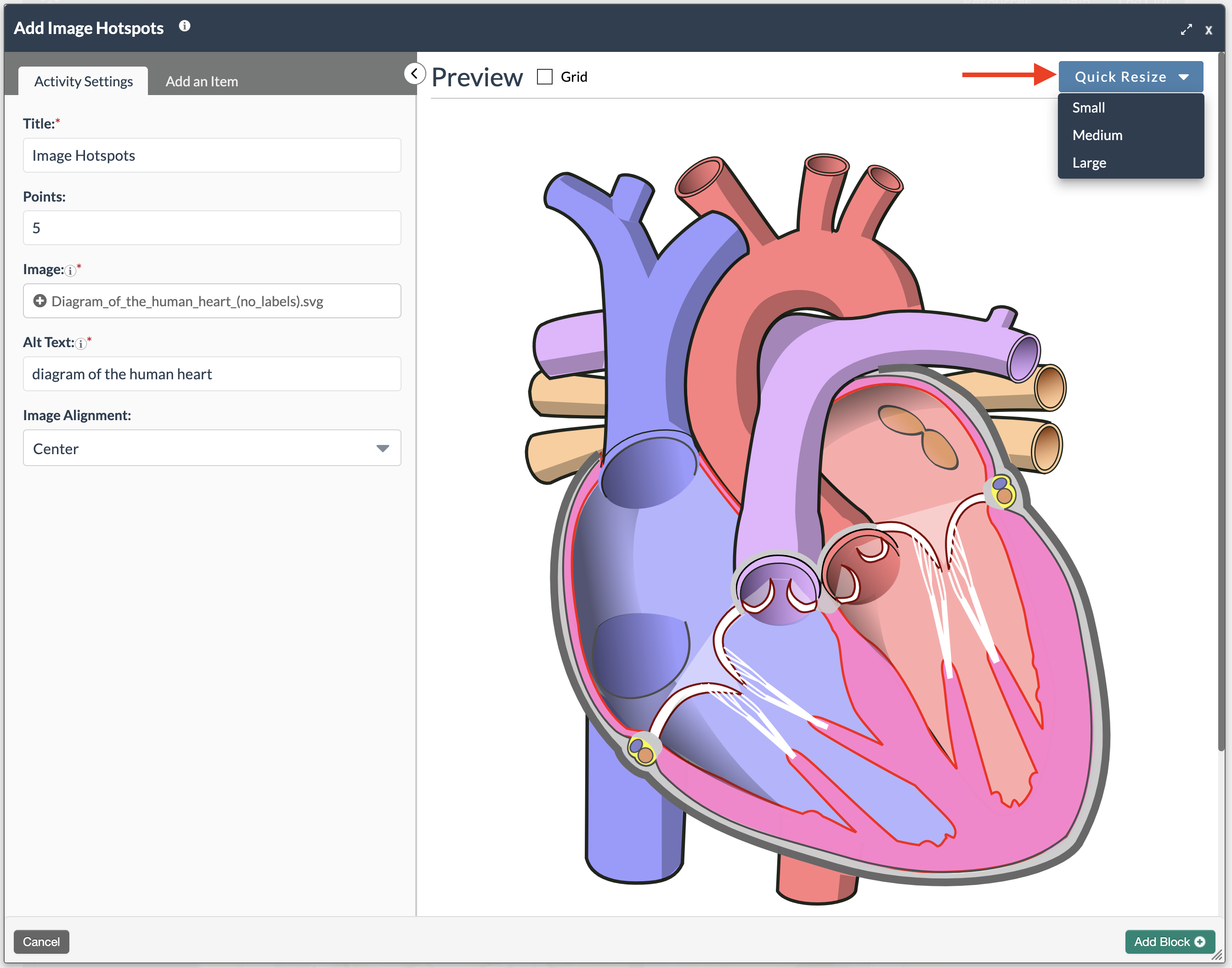
Task: Switch to the Add an Item tab
Action: pyautogui.click(x=201, y=82)
